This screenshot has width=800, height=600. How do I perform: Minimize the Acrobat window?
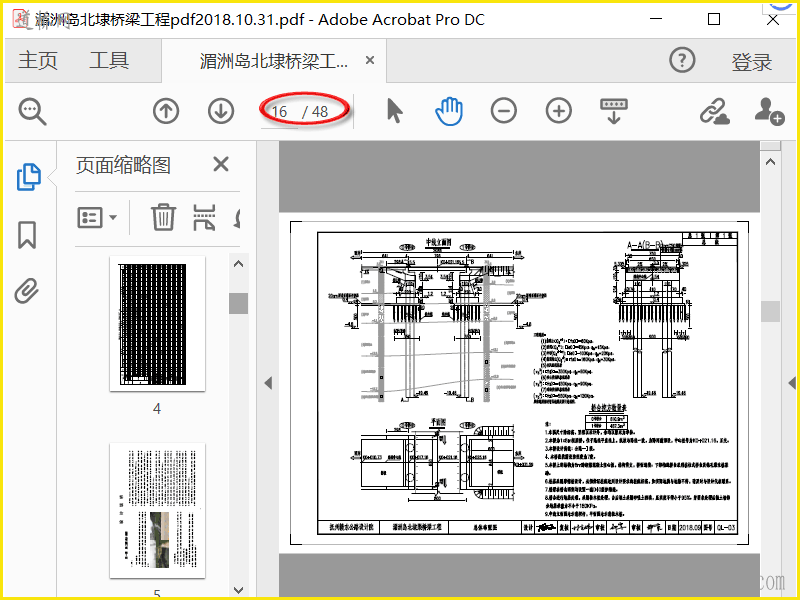[x=656, y=19]
